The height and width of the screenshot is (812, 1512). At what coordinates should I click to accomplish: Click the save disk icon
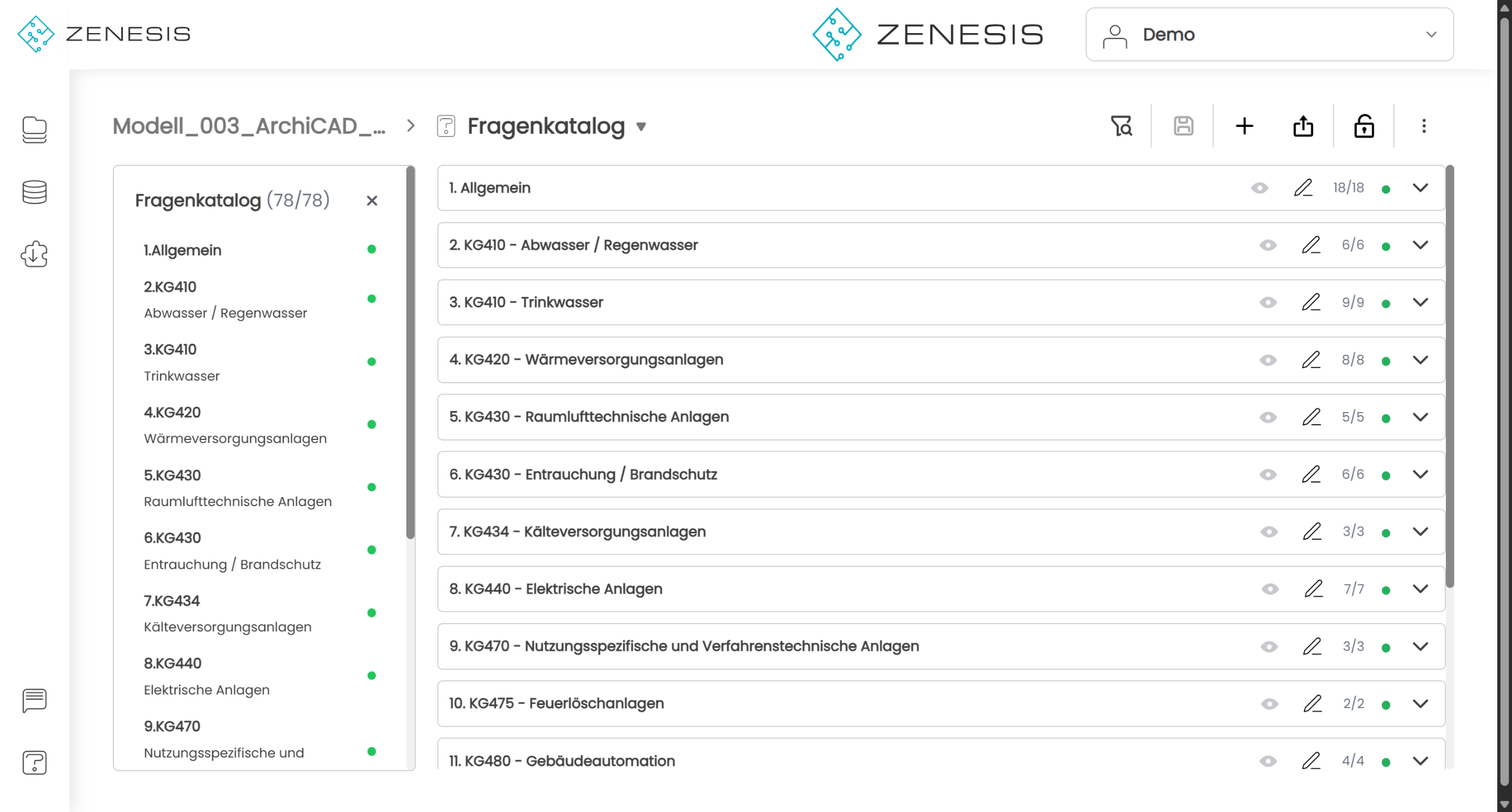tap(1183, 126)
